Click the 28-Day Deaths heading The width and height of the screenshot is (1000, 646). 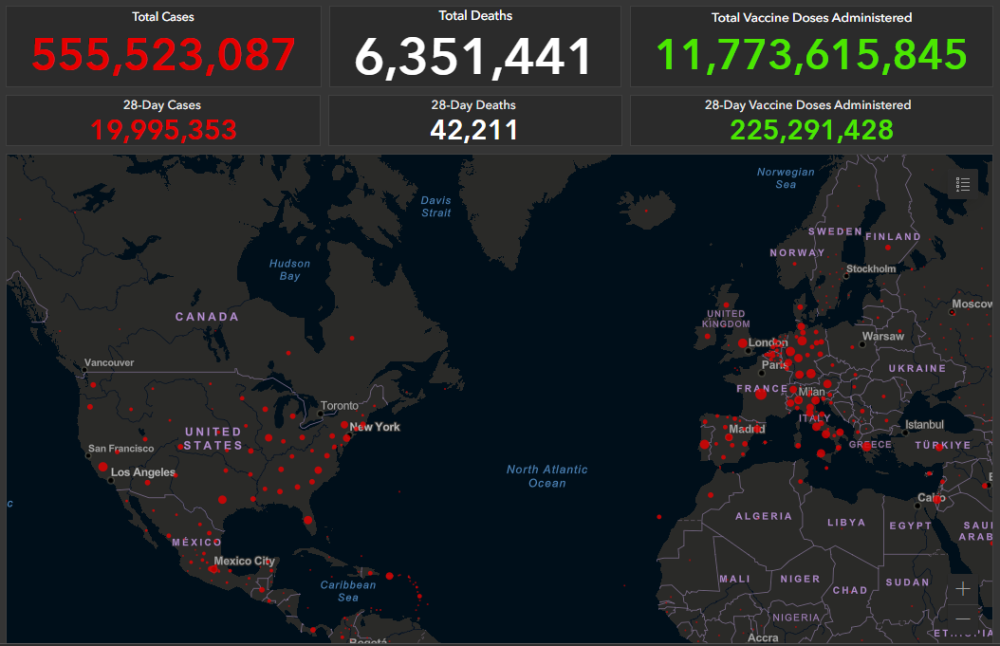tap(473, 105)
